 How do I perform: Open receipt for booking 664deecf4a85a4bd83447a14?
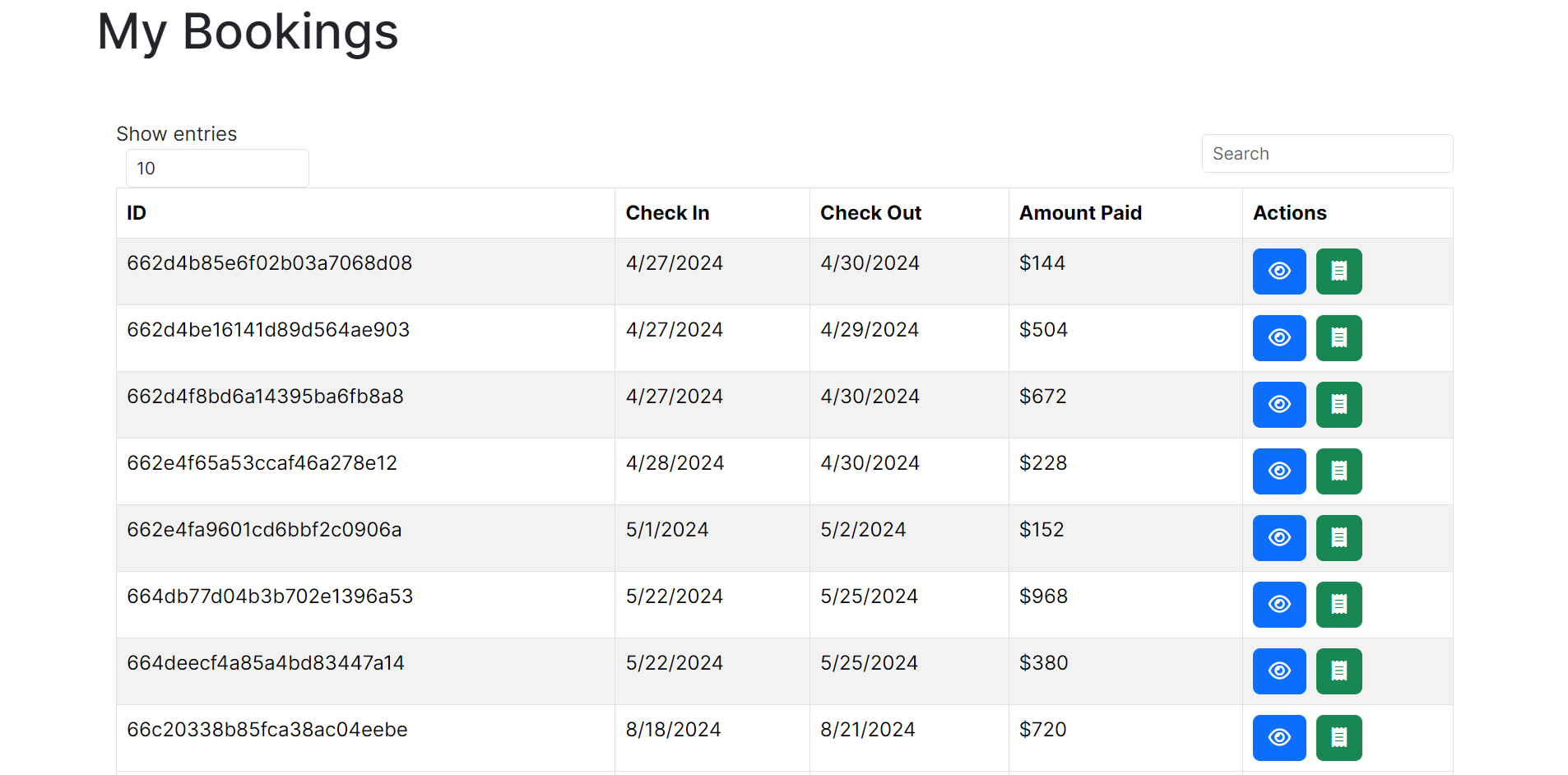tap(1338, 671)
